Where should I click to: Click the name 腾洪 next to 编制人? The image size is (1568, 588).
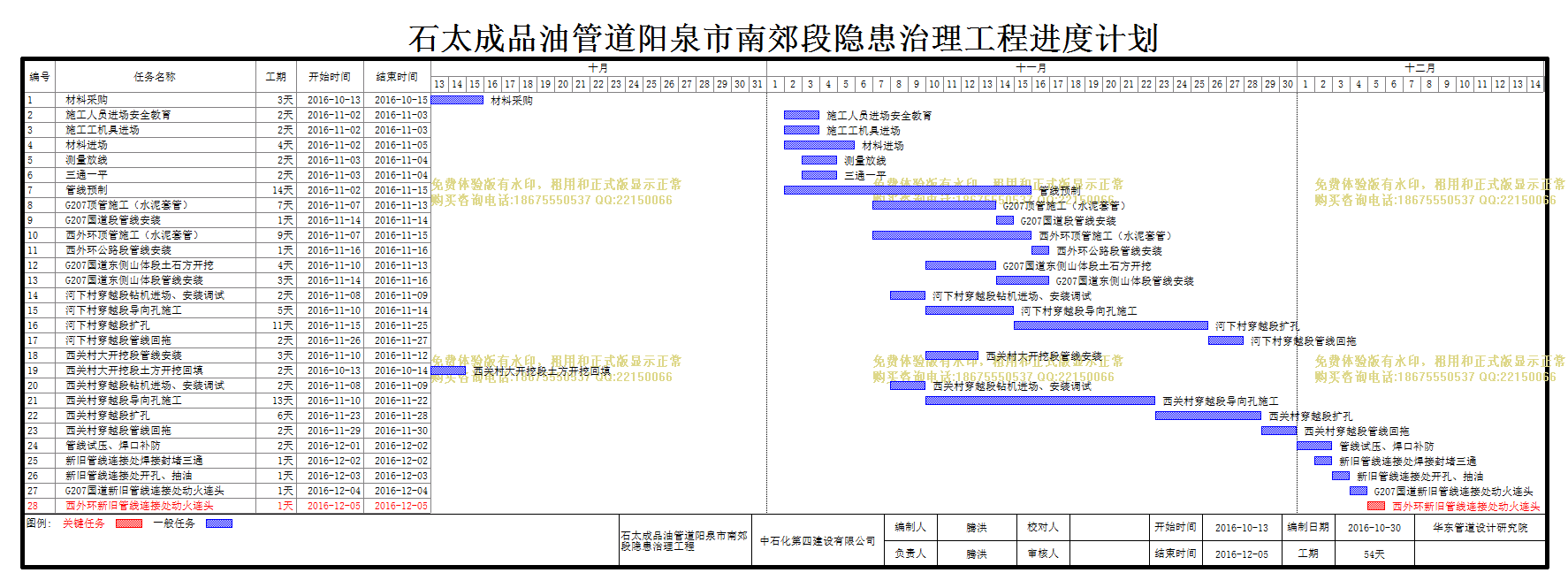977,527
